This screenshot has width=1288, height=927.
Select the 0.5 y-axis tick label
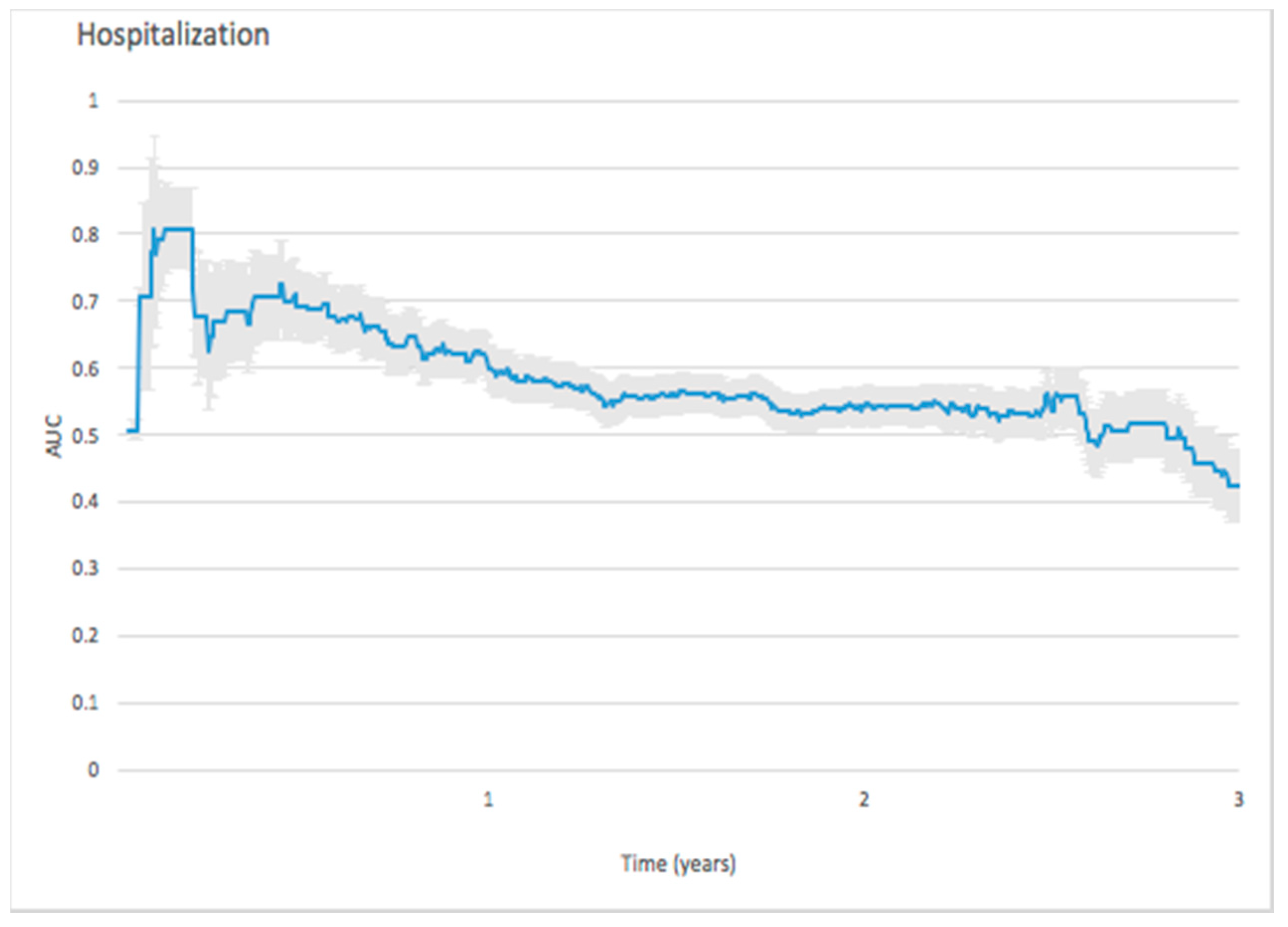tap(85, 436)
